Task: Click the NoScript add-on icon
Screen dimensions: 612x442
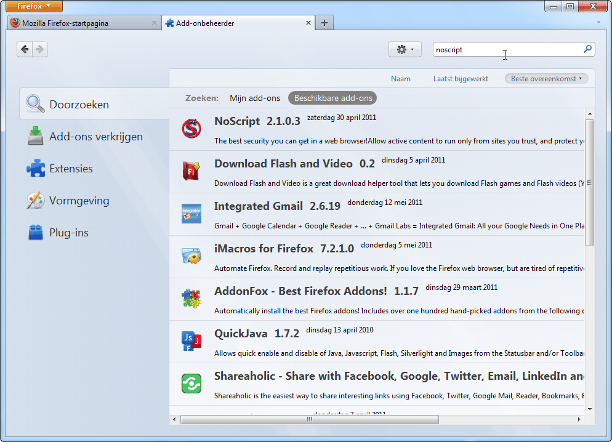Action: coord(191,128)
